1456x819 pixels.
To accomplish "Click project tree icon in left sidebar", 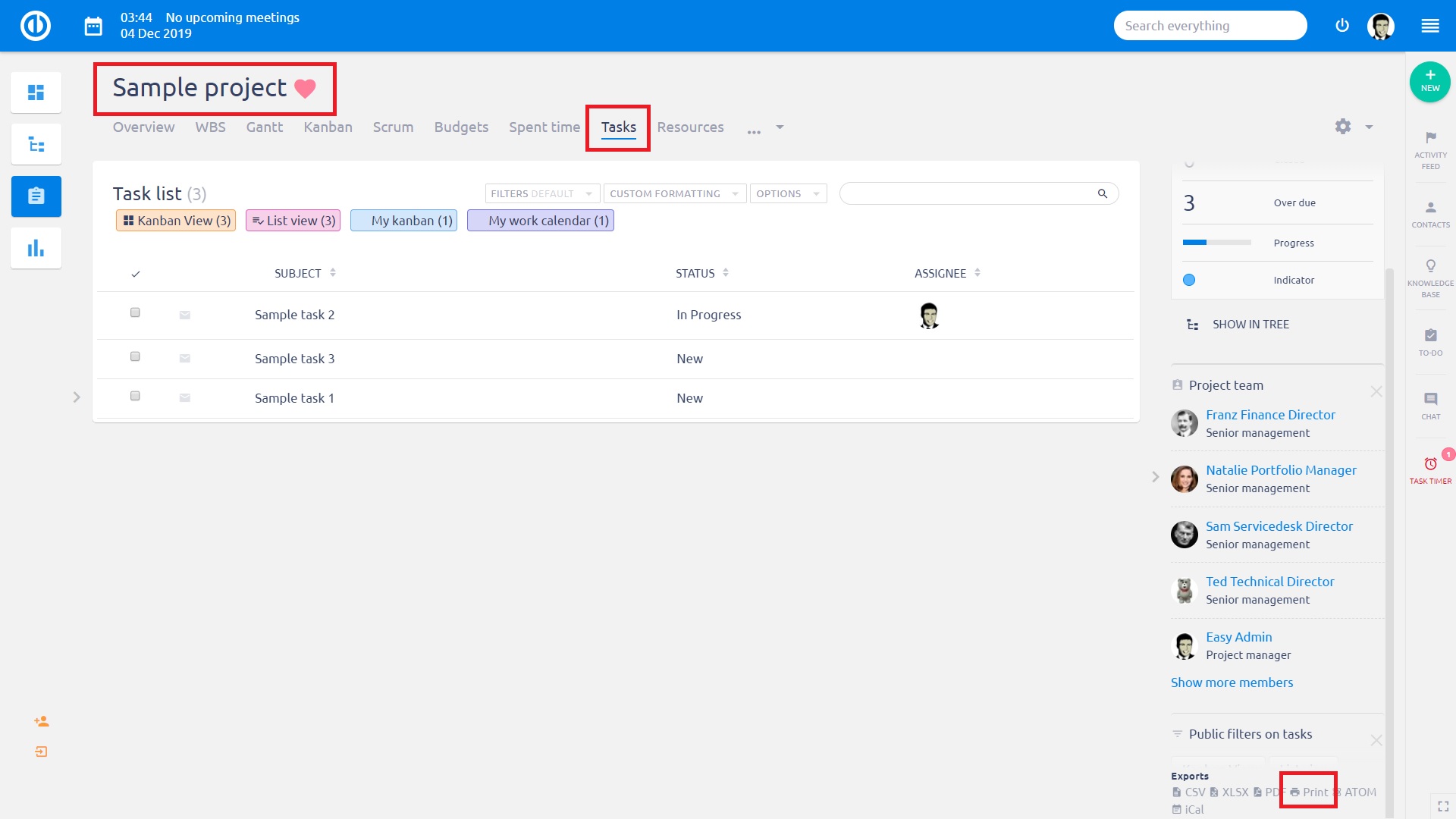I will 36,144.
